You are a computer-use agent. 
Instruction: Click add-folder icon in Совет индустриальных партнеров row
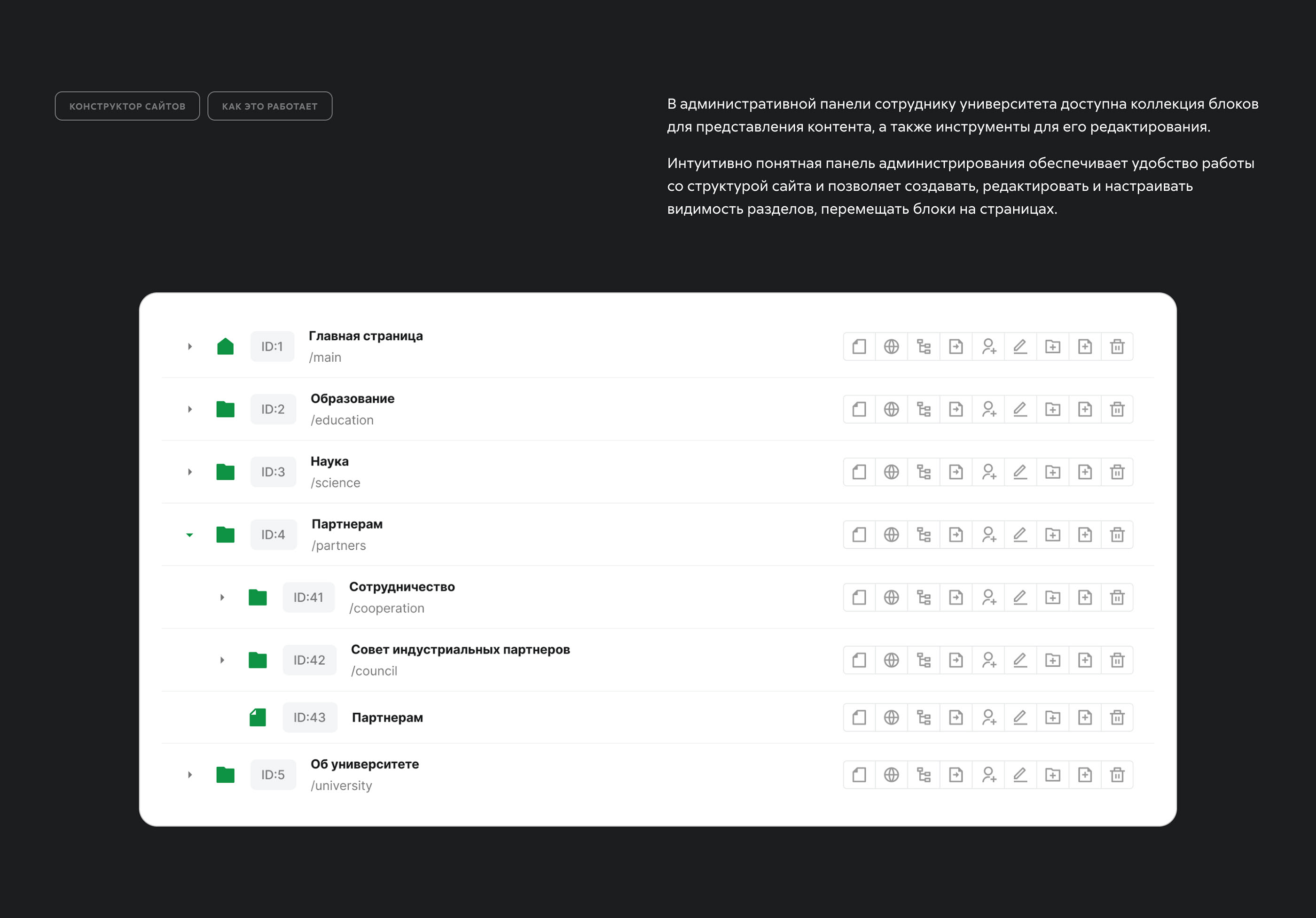1052,660
